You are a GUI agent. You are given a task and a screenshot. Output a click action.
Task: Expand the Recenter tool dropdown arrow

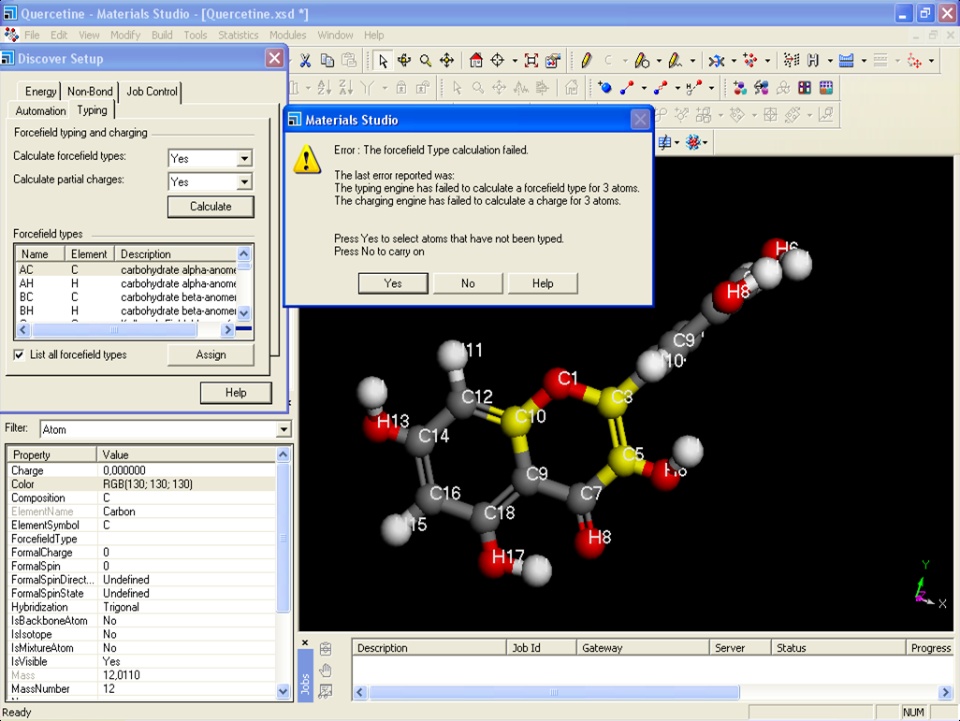pos(514,61)
